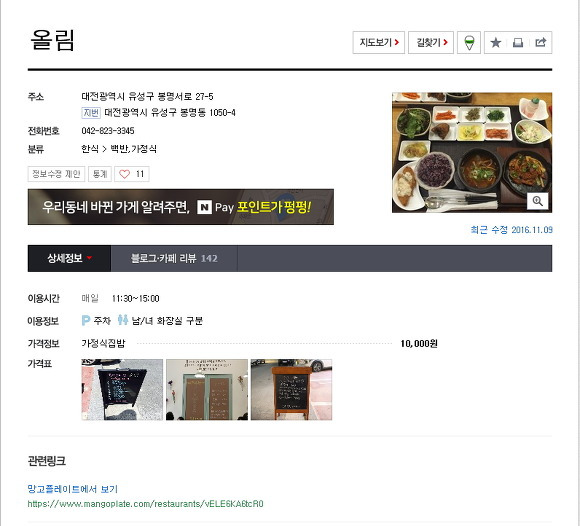Open the 망고플레이트에서 보기 link
Screen dimensions: 580x526
tap(72, 489)
